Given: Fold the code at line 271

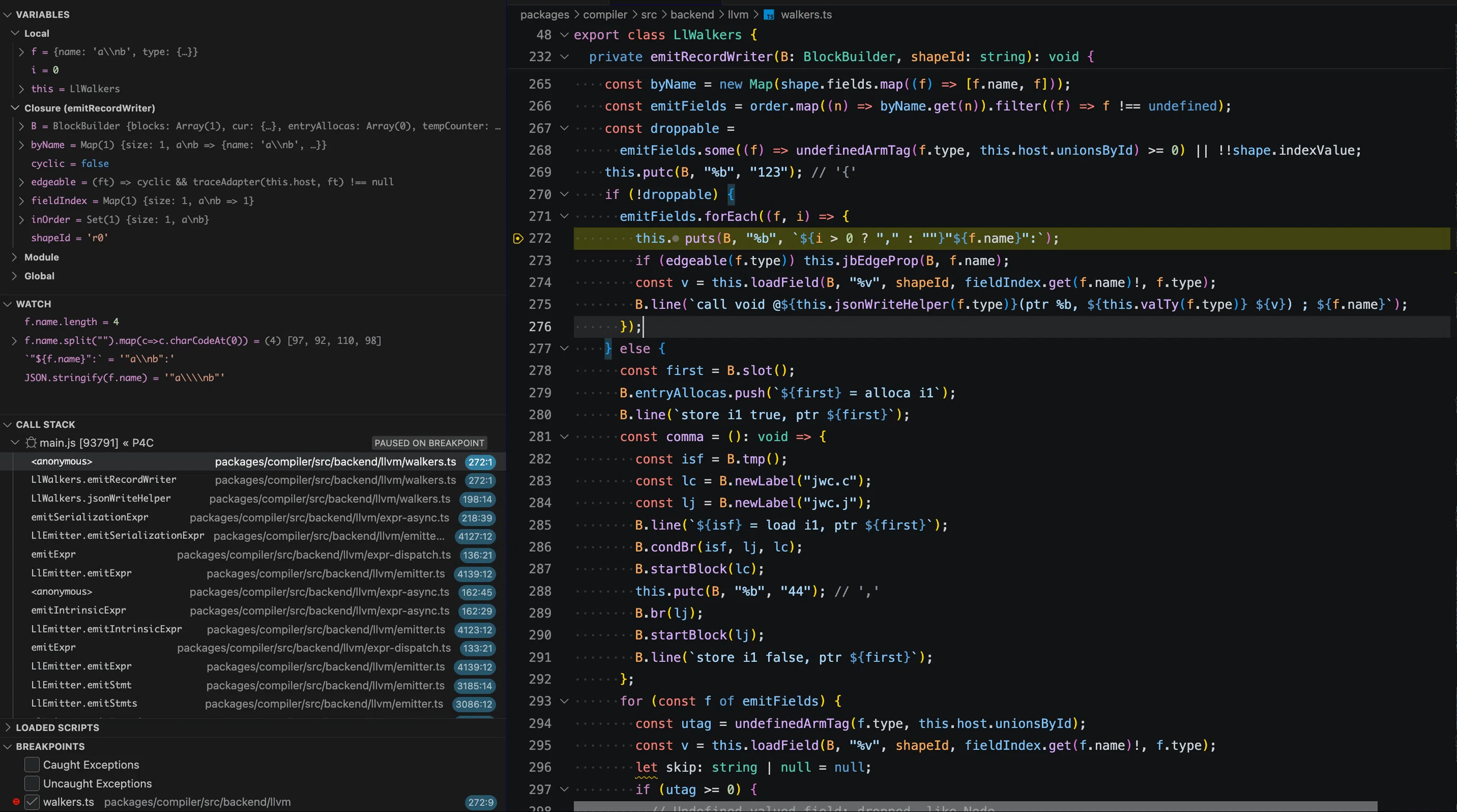Looking at the screenshot, I should coord(564,216).
